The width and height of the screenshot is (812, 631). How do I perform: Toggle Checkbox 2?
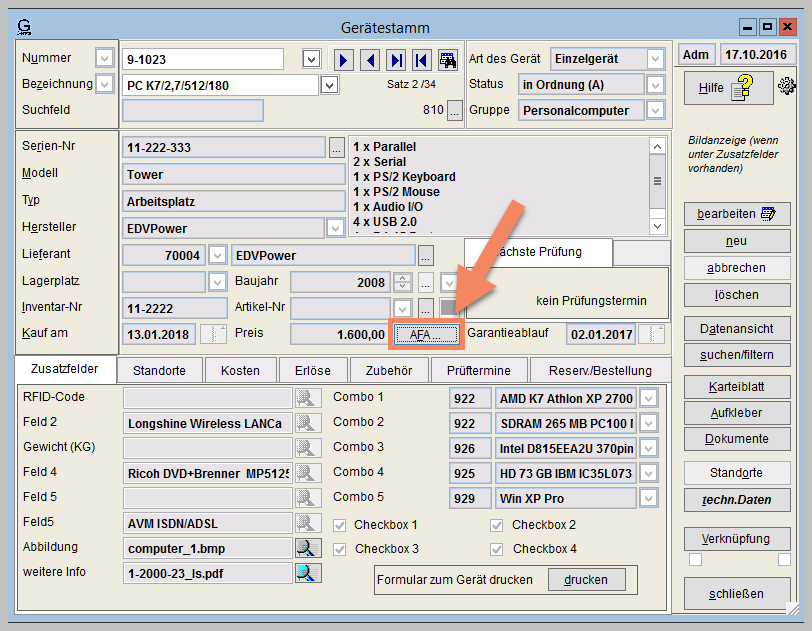pos(497,525)
